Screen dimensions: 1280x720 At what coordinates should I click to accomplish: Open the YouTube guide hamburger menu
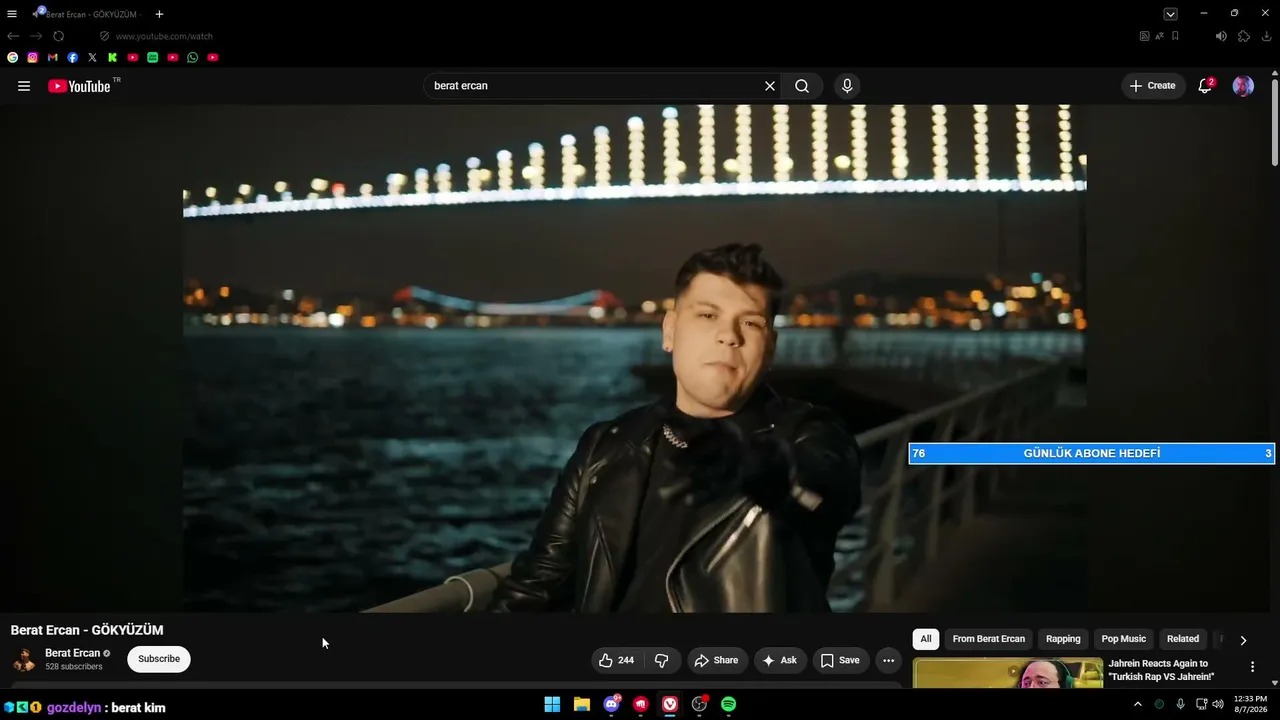[24, 86]
